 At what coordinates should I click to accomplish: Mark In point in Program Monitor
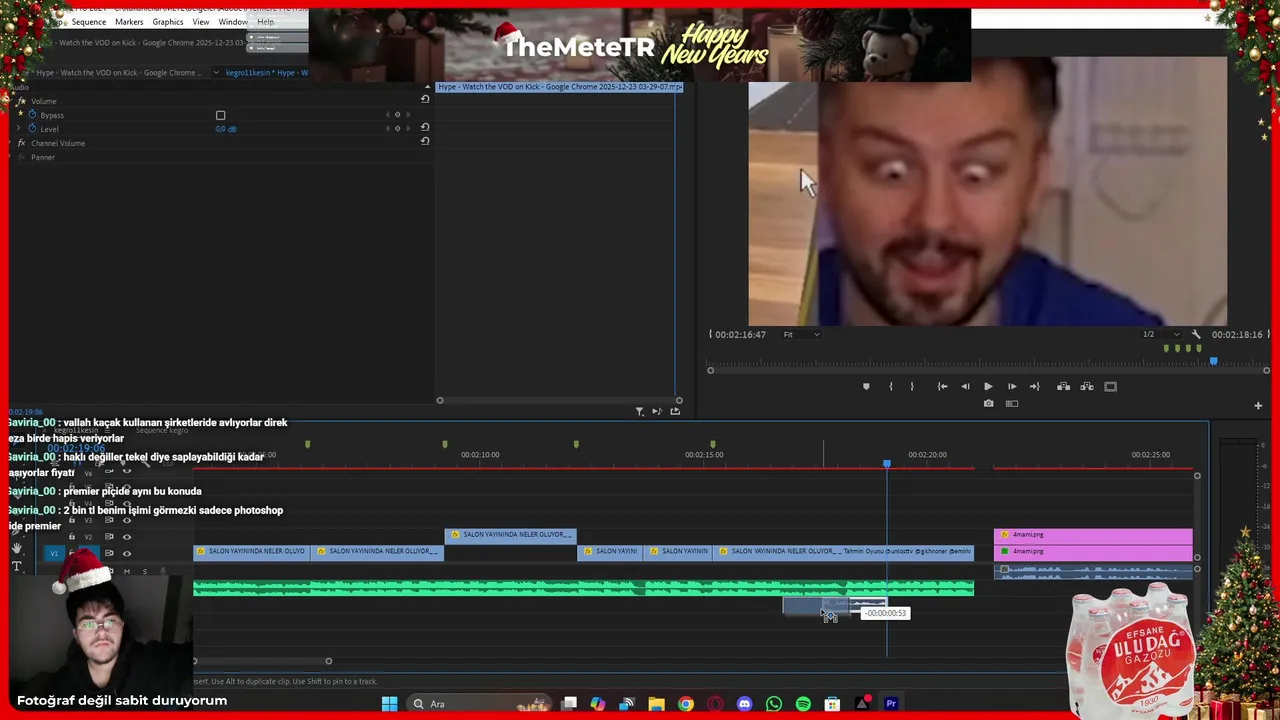click(x=890, y=386)
